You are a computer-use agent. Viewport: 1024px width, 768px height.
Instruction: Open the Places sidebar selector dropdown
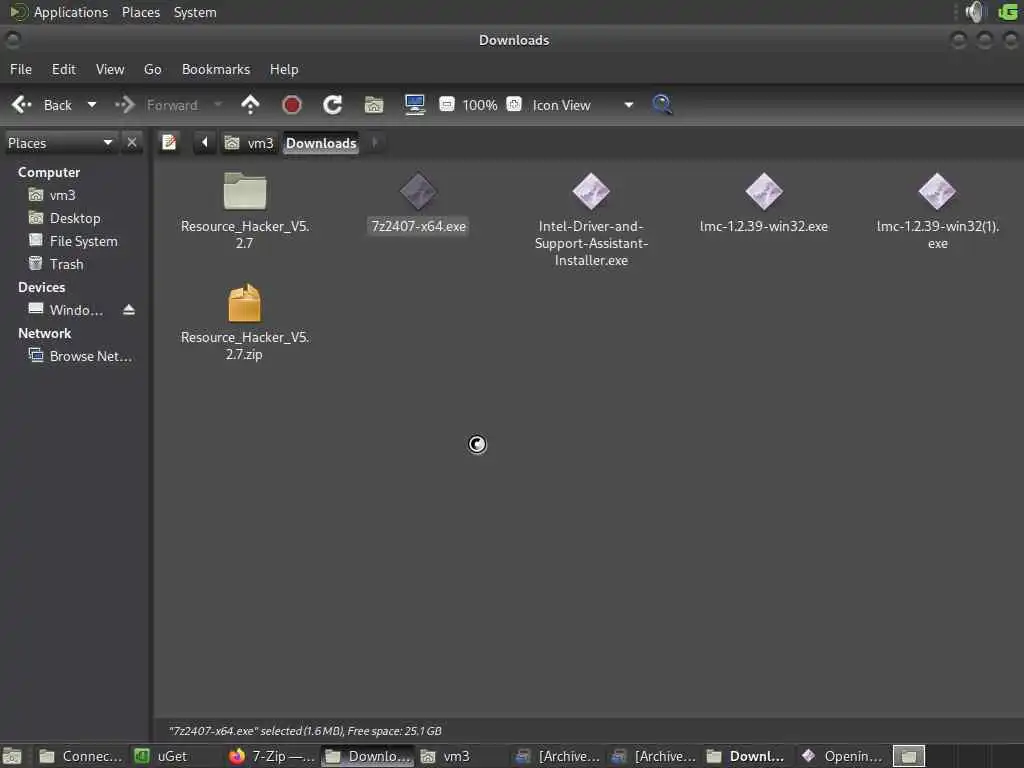pyautogui.click(x=61, y=143)
